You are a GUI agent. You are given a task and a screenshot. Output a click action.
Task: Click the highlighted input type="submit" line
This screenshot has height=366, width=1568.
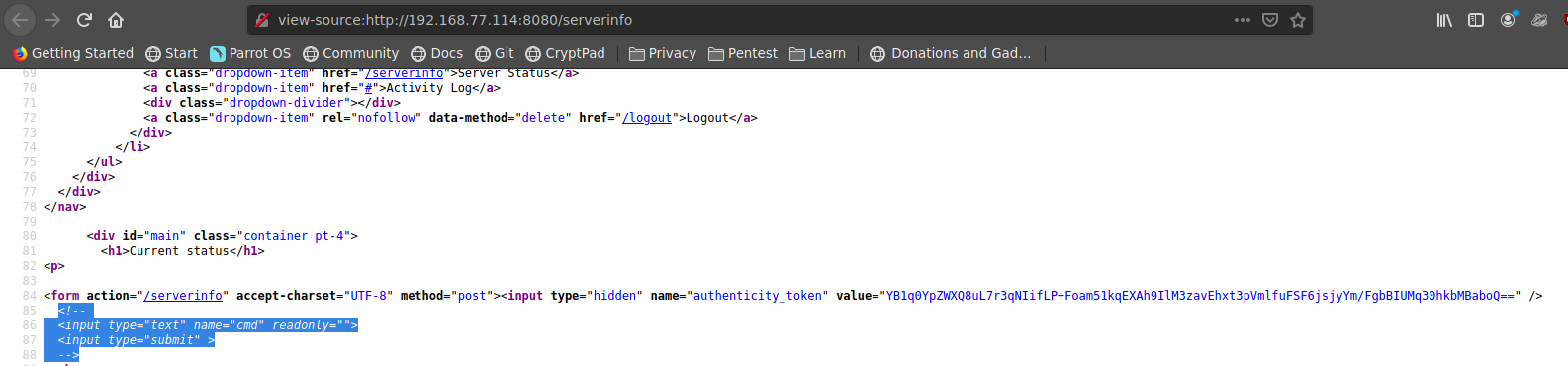click(x=137, y=340)
